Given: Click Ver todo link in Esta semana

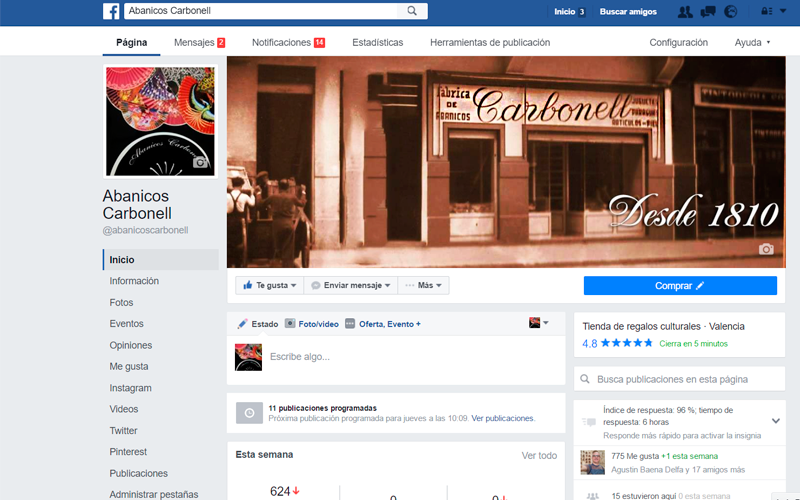Looking at the screenshot, I should [x=539, y=456].
